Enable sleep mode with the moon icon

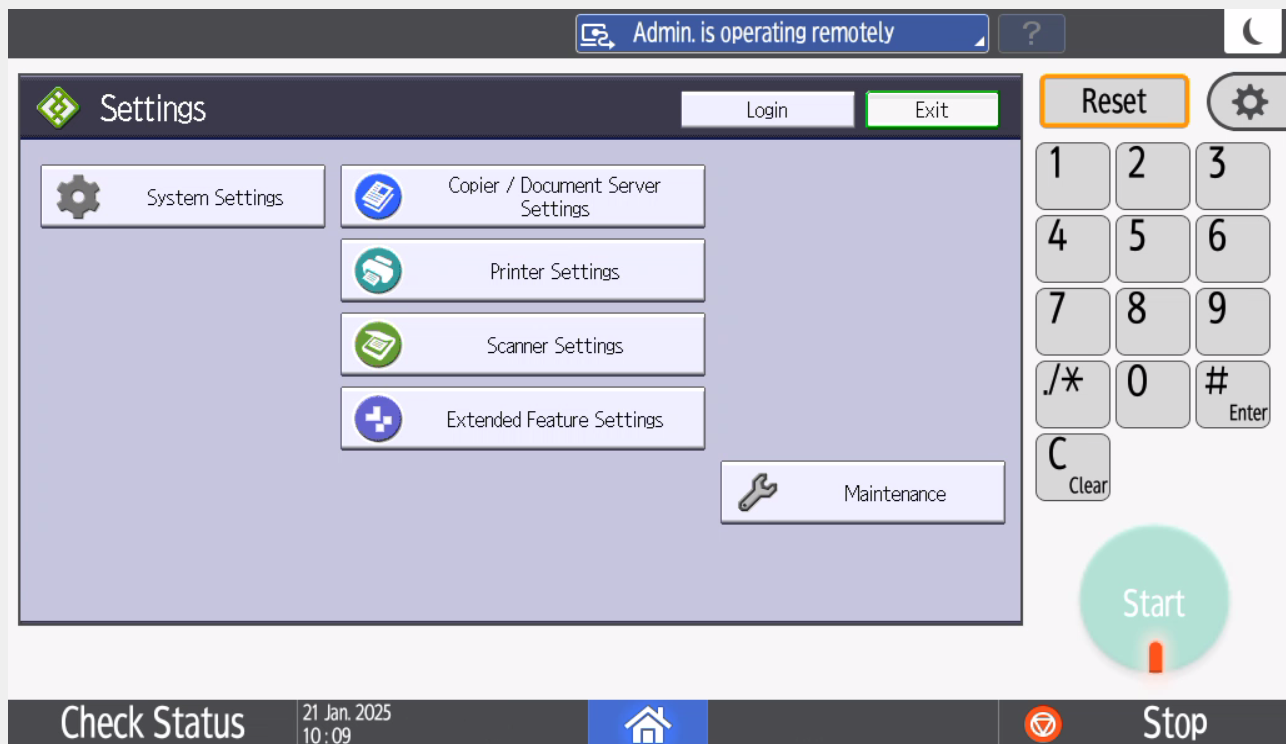(1250, 32)
